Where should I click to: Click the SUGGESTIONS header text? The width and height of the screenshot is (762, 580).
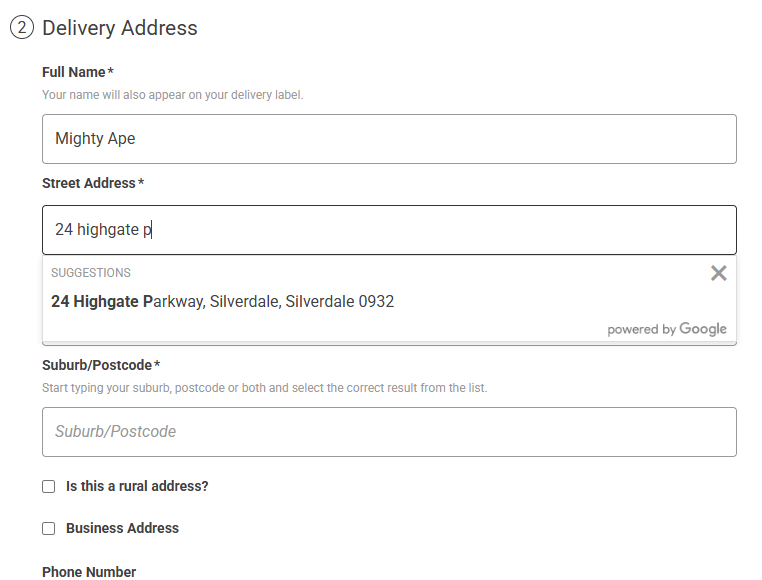pyautogui.click(x=91, y=273)
